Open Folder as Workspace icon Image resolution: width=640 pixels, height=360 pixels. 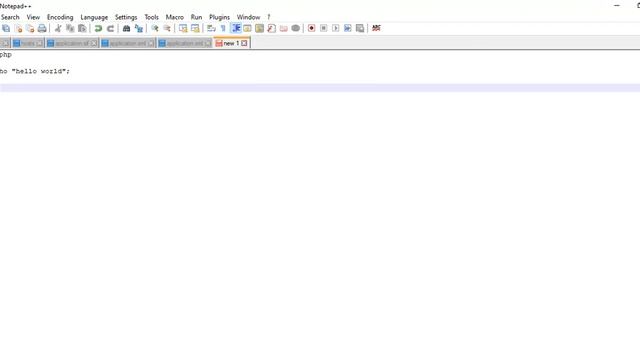click(x=284, y=28)
